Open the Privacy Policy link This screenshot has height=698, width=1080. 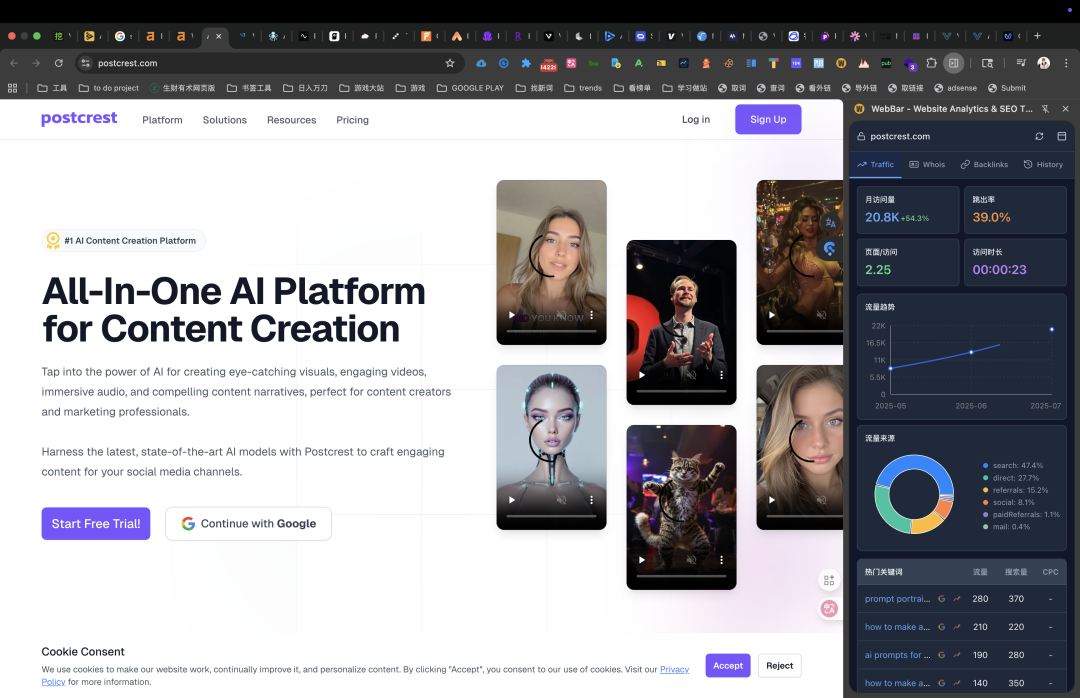[x=674, y=670]
